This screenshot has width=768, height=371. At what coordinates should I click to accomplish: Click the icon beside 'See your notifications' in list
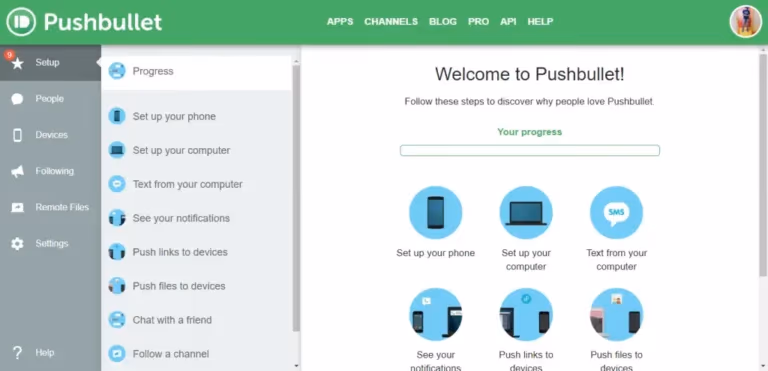[x=117, y=218]
